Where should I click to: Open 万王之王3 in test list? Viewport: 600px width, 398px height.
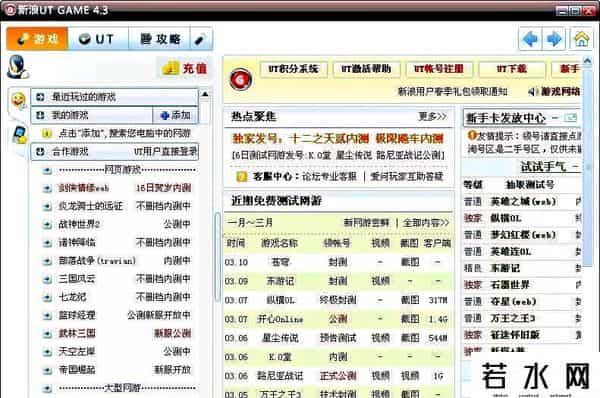[x=512, y=318]
